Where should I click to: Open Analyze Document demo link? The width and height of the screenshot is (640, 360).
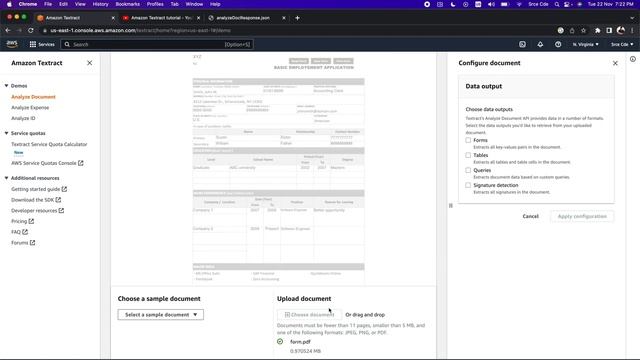click(x=33, y=97)
